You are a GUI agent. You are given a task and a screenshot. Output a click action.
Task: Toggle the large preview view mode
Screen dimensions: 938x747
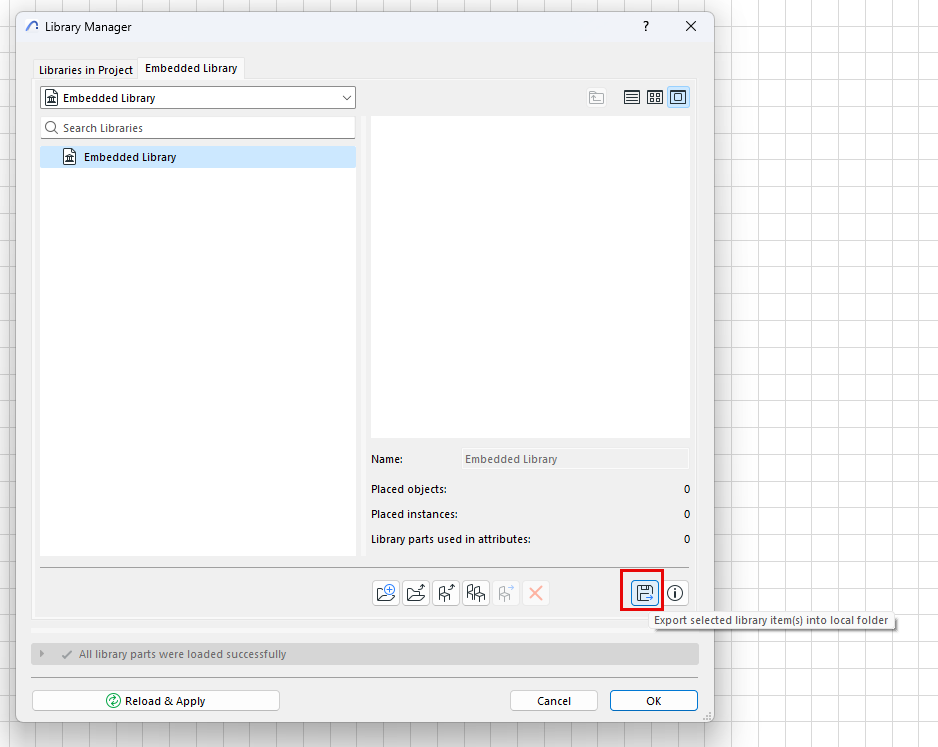click(678, 98)
